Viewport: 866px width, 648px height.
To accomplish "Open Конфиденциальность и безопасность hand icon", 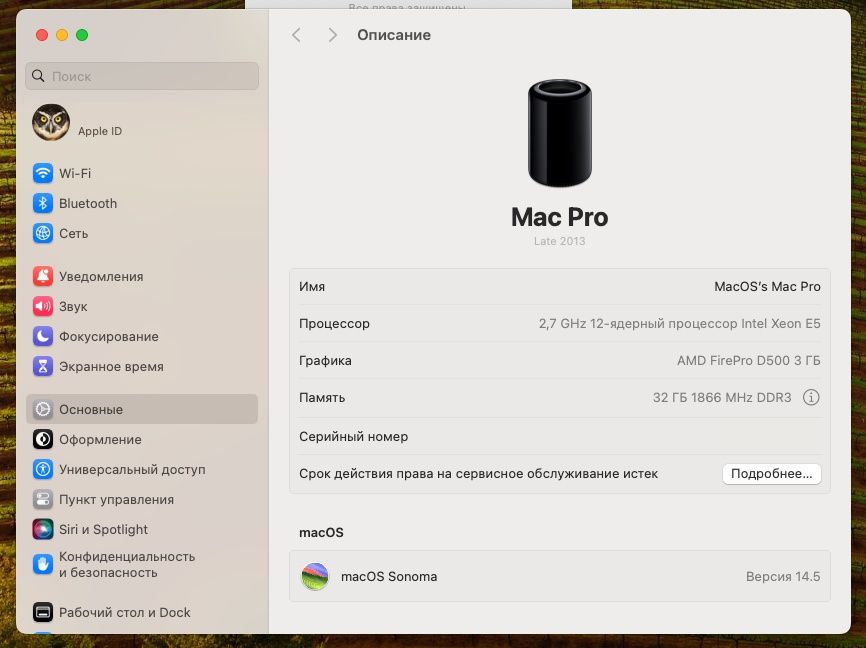I will click(x=43, y=565).
